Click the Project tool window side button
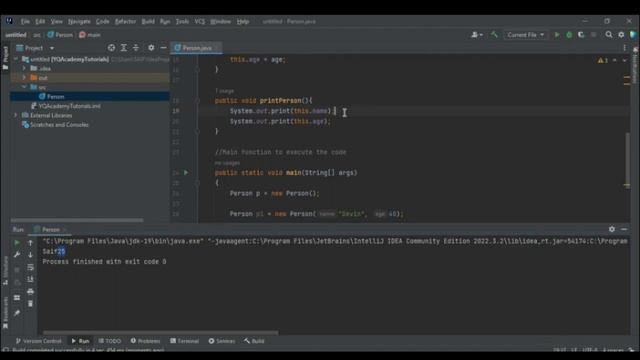Screen dimensions: 640x360 5,57
